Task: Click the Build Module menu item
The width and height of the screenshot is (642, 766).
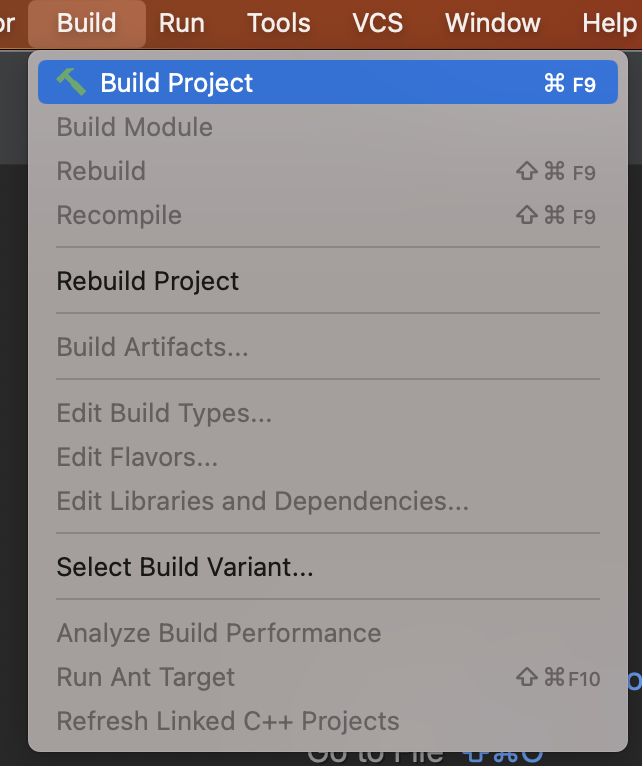Action: 135,127
